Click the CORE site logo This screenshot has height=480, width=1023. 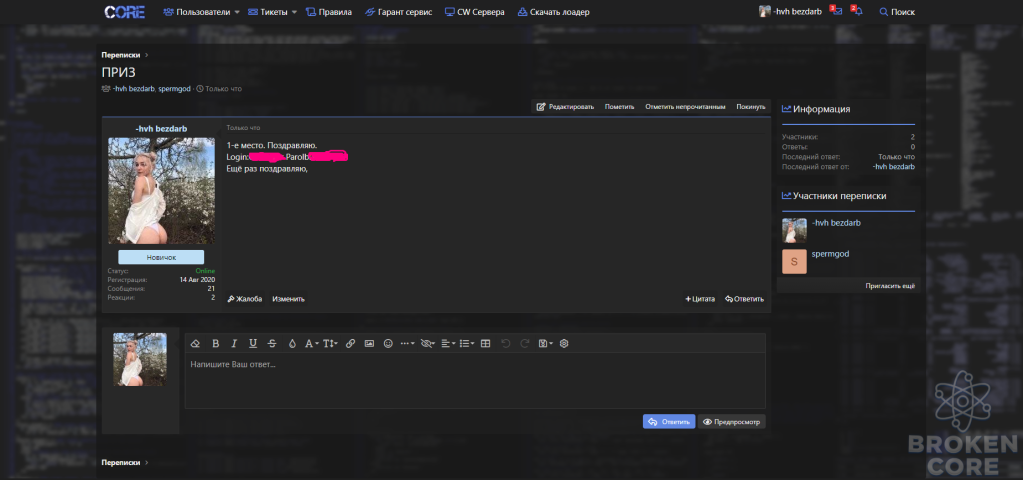coord(125,12)
